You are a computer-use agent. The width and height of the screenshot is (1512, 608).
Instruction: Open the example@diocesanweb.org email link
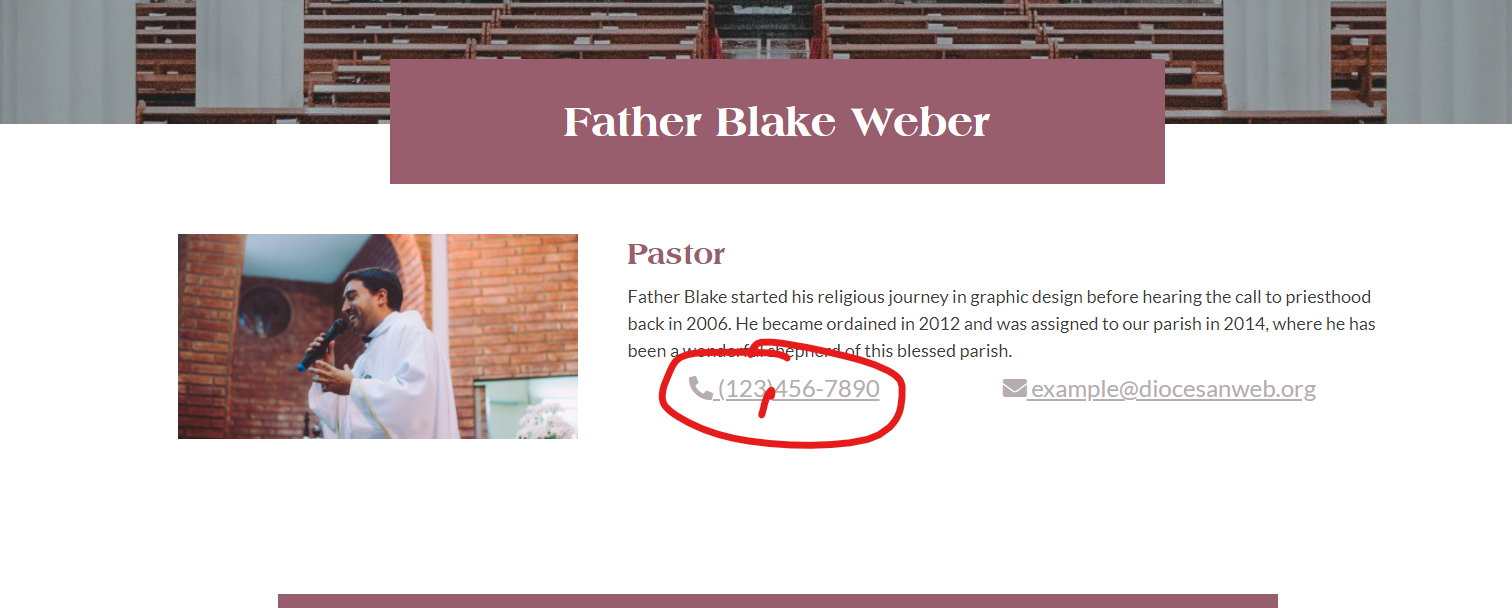1172,389
